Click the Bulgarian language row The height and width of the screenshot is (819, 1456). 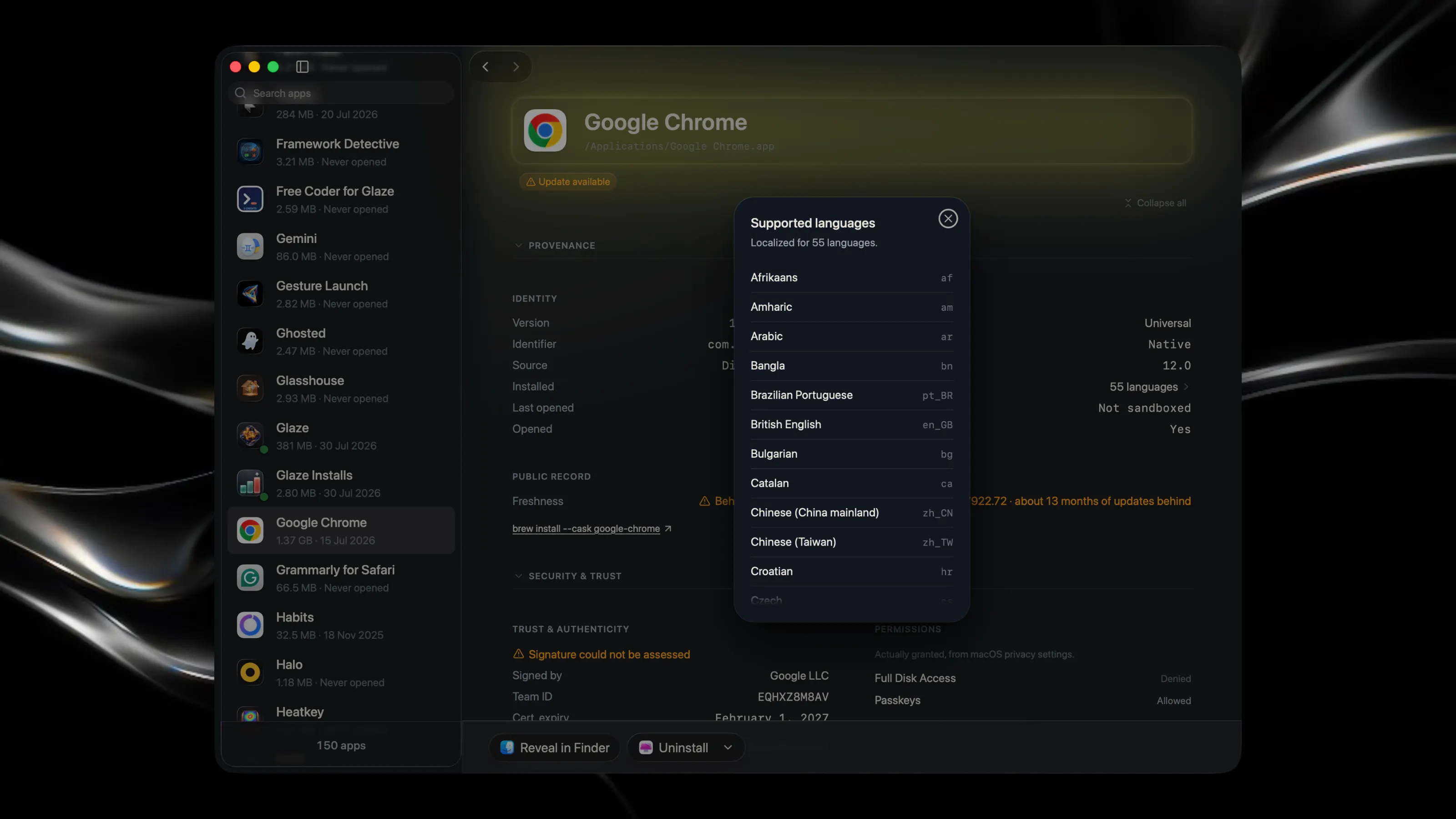(851, 454)
